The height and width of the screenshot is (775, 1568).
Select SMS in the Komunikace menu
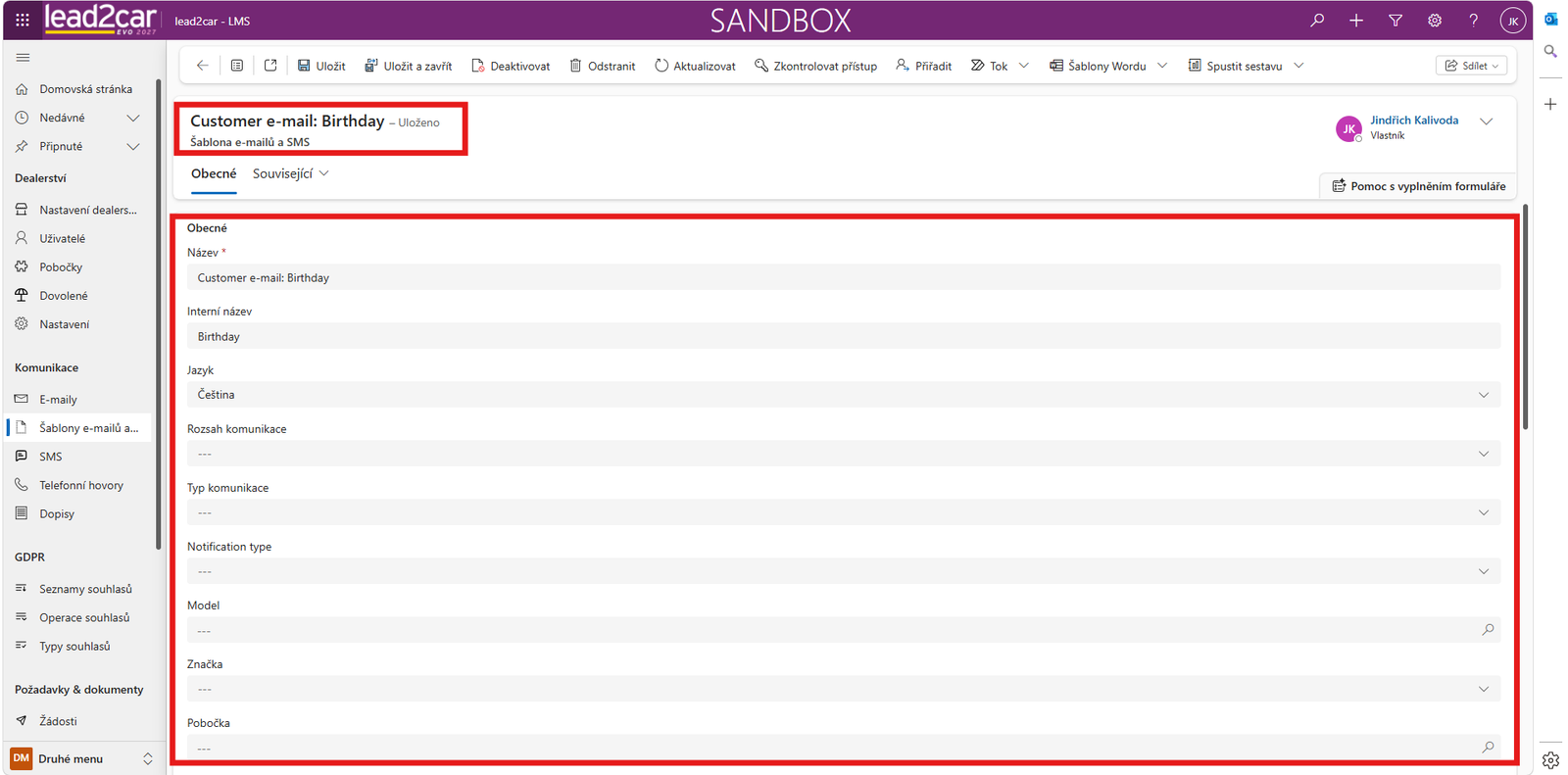coord(50,457)
